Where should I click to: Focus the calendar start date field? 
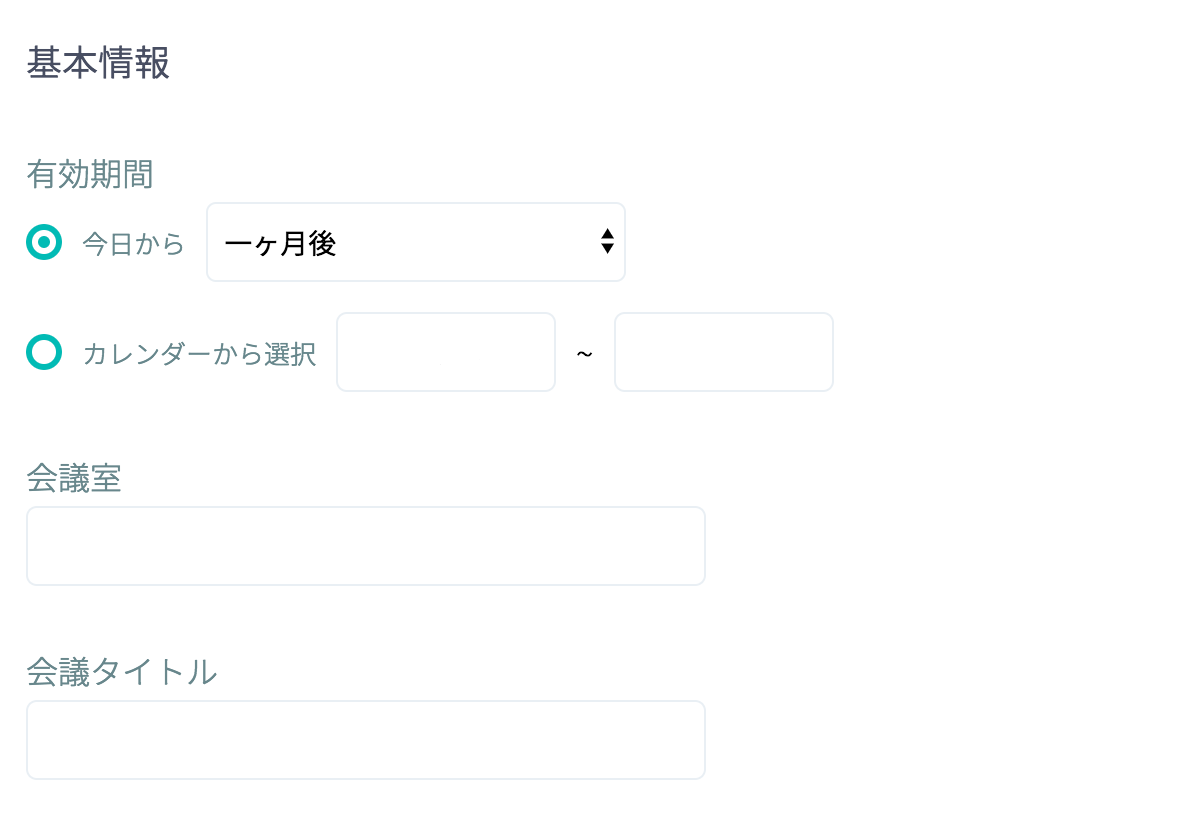[x=446, y=352]
